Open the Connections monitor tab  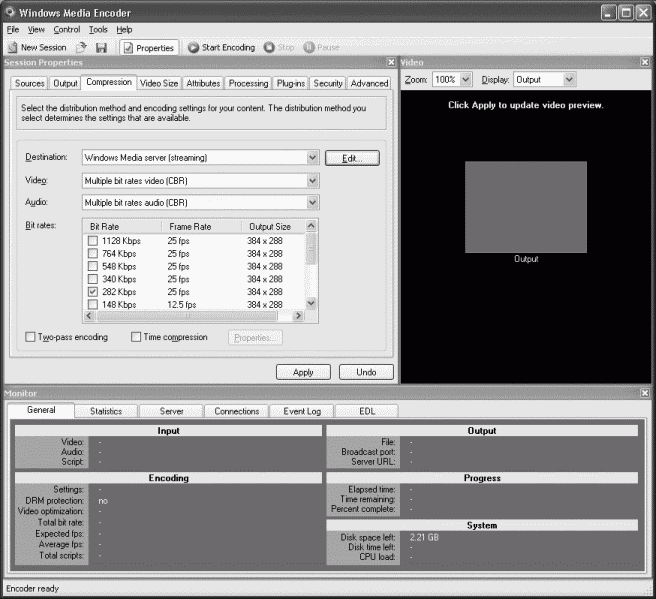coord(237,411)
